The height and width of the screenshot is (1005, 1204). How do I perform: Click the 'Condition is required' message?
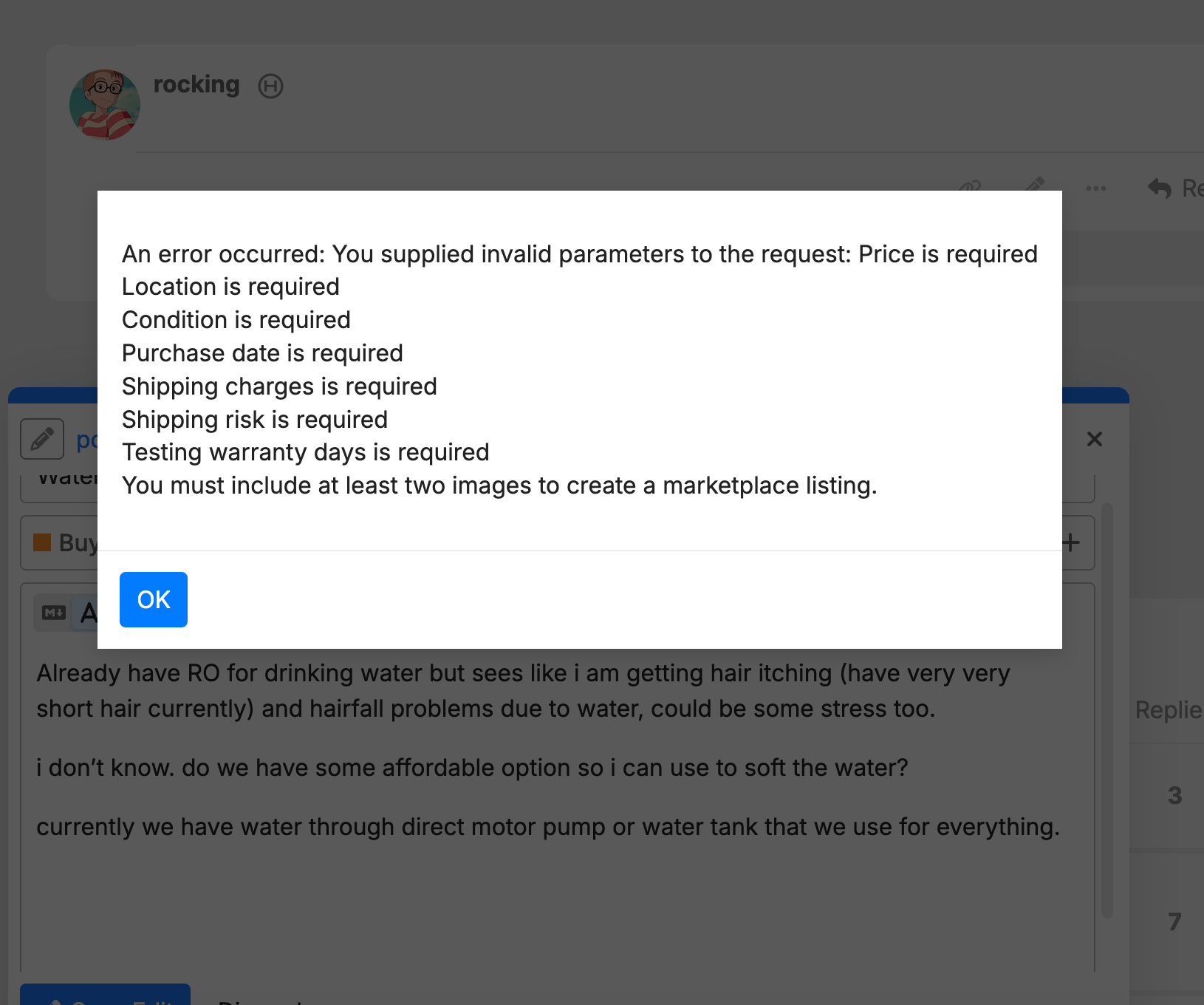point(236,320)
